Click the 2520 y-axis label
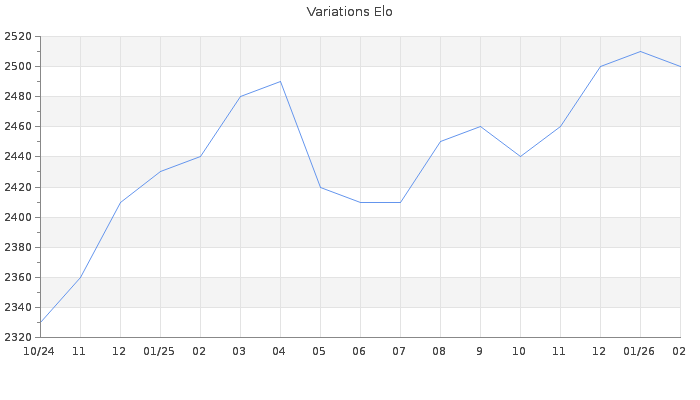This screenshot has width=700, height=400. coord(18,37)
